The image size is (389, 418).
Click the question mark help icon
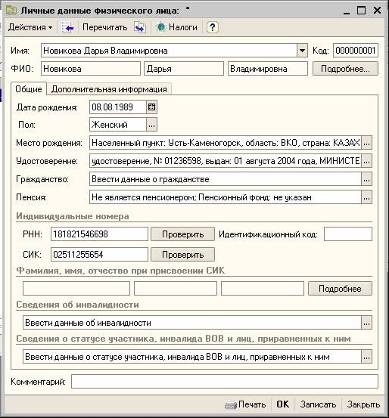pyautogui.click(x=212, y=27)
